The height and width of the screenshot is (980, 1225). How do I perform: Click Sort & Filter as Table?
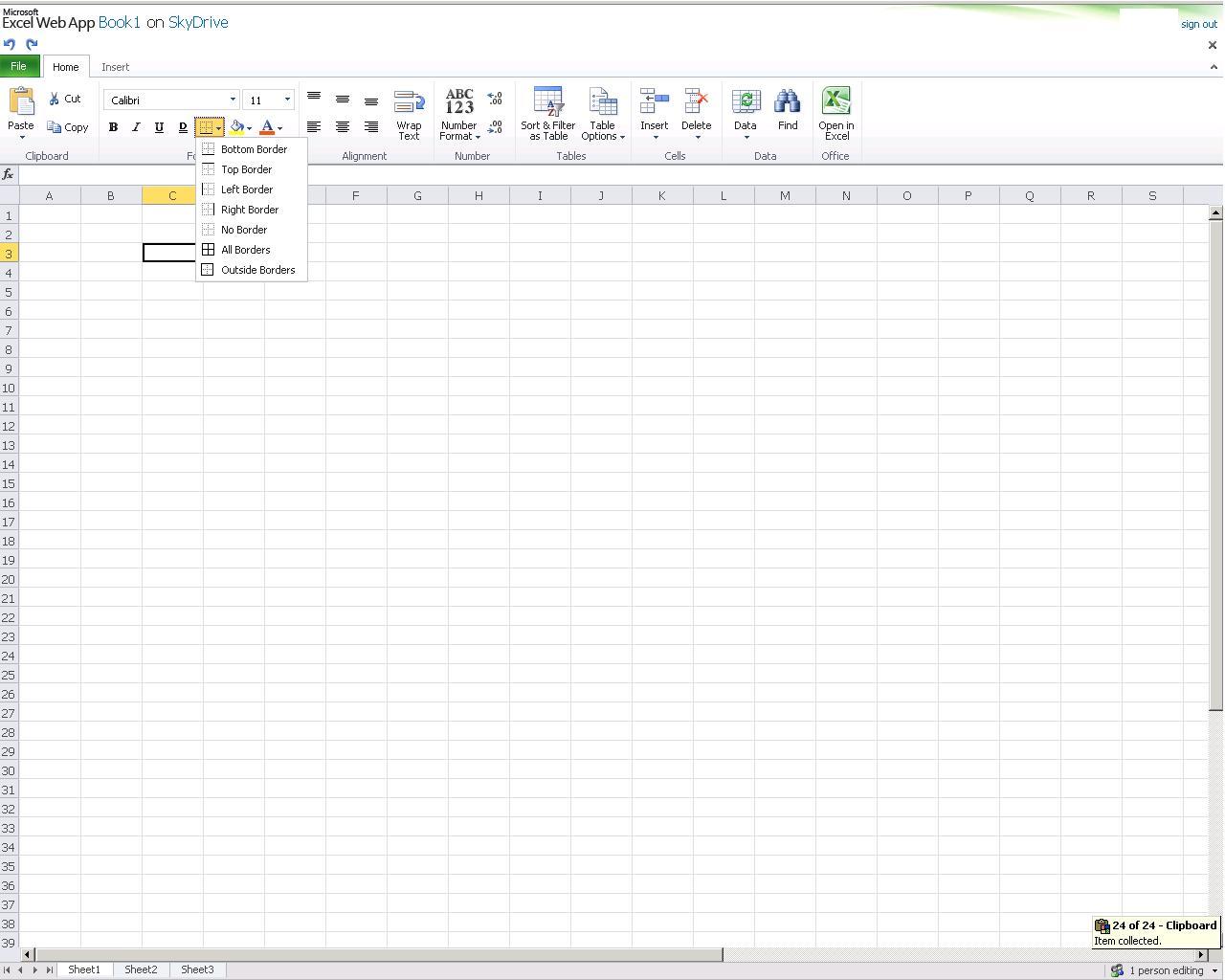(x=548, y=115)
